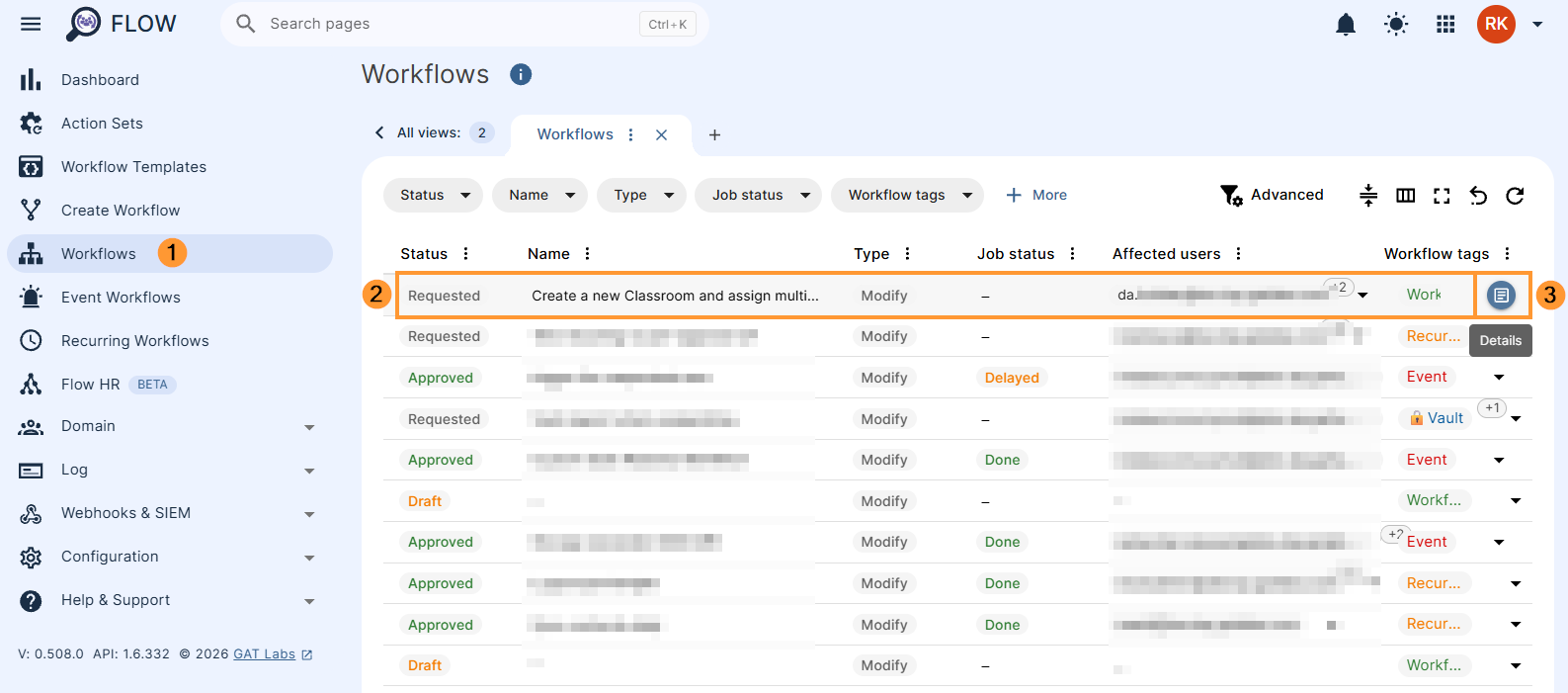Open Details of the Classroom workflow
Screen dimensions: 1568x693
coord(1501,296)
